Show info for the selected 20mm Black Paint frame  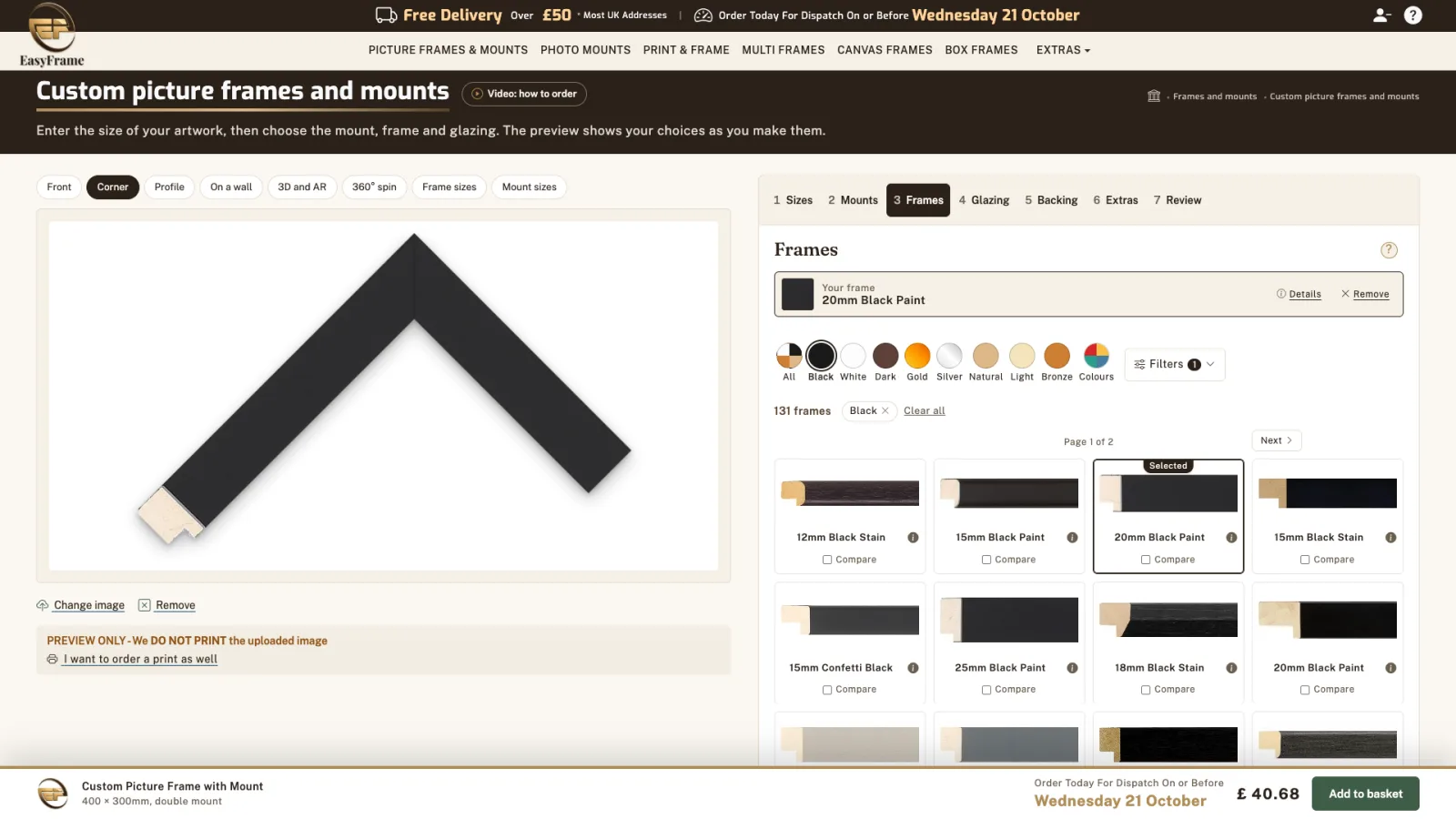tap(1231, 538)
